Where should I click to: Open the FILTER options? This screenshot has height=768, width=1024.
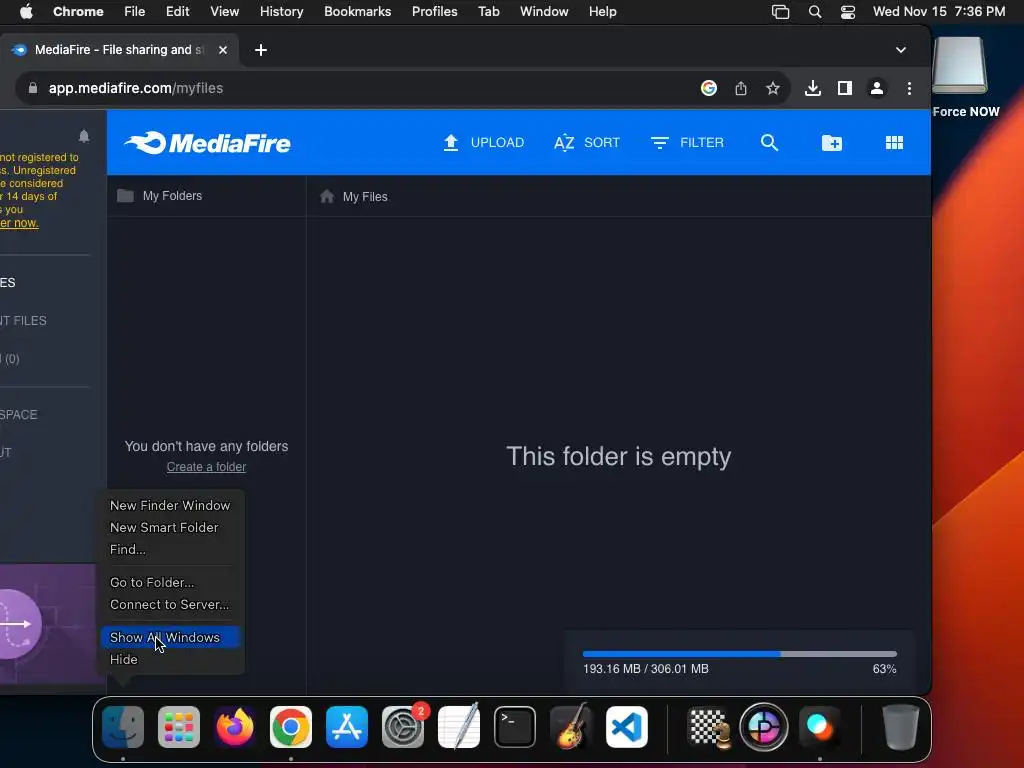pyautogui.click(x=687, y=142)
